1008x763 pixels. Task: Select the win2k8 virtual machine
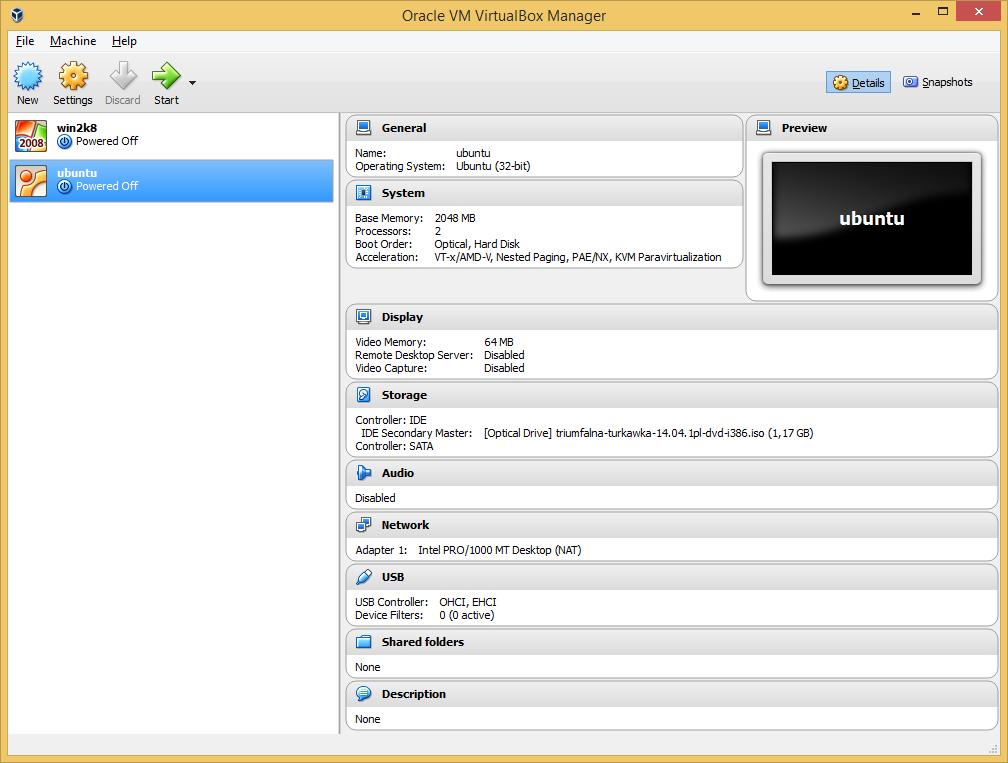172,136
